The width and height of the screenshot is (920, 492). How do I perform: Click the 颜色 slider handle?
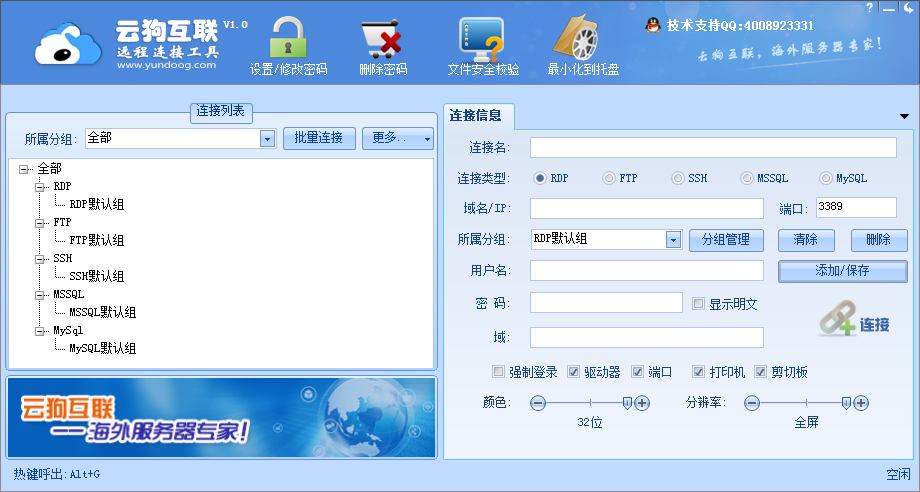pos(627,402)
